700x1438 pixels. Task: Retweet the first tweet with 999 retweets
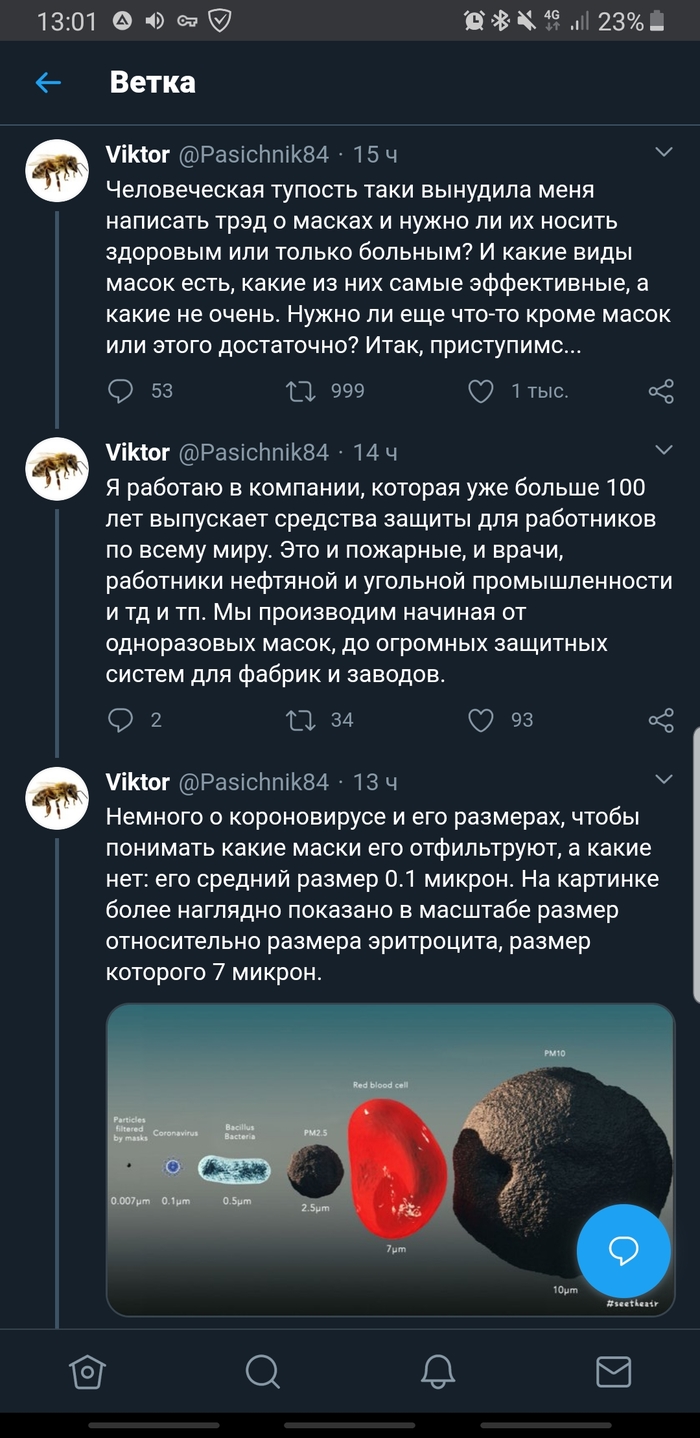pos(301,391)
